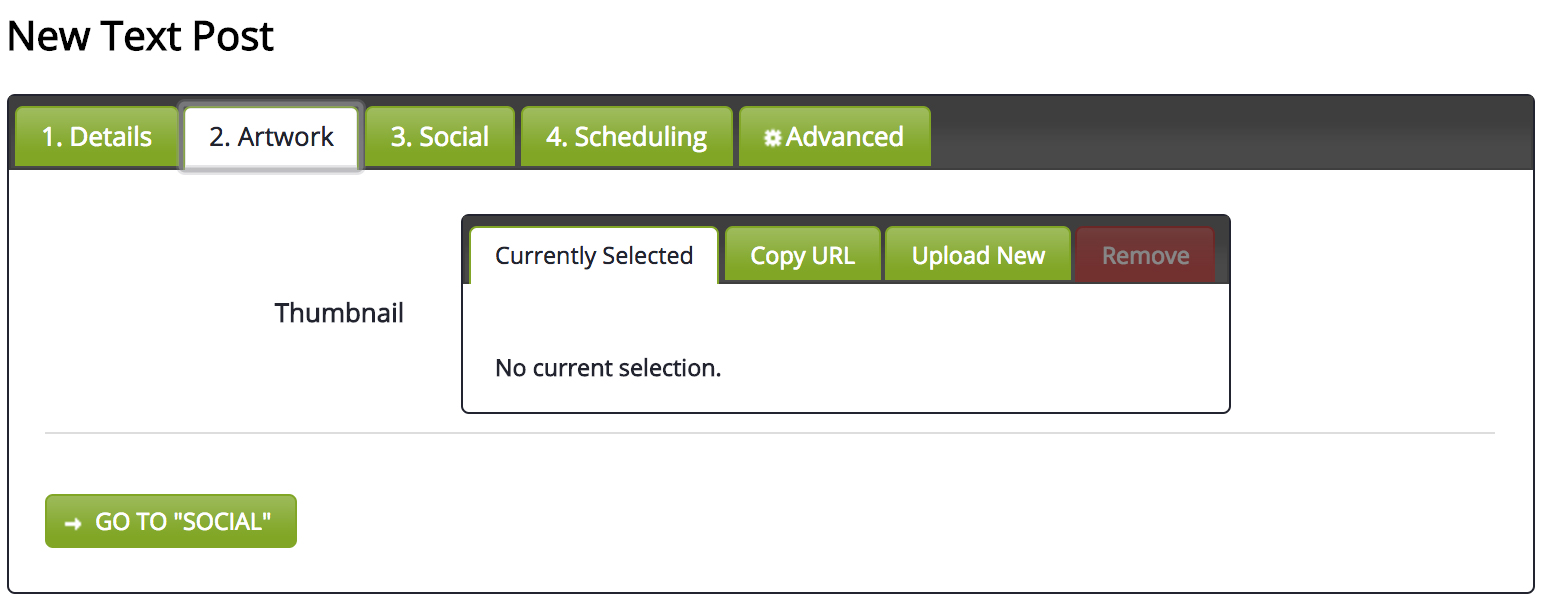Switch to the 3. Social tab
Image resolution: width=1548 pixels, height=598 pixels.
(439, 137)
